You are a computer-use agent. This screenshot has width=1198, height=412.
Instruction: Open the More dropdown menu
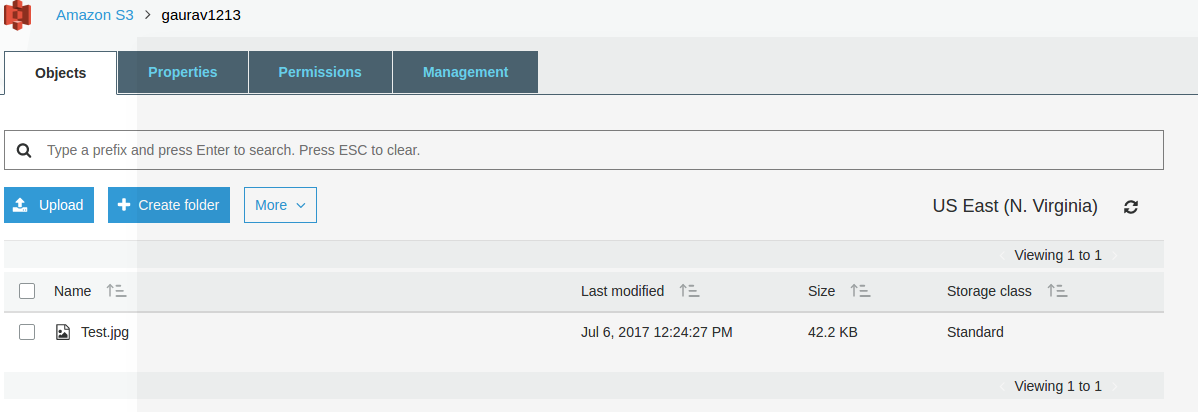point(280,205)
